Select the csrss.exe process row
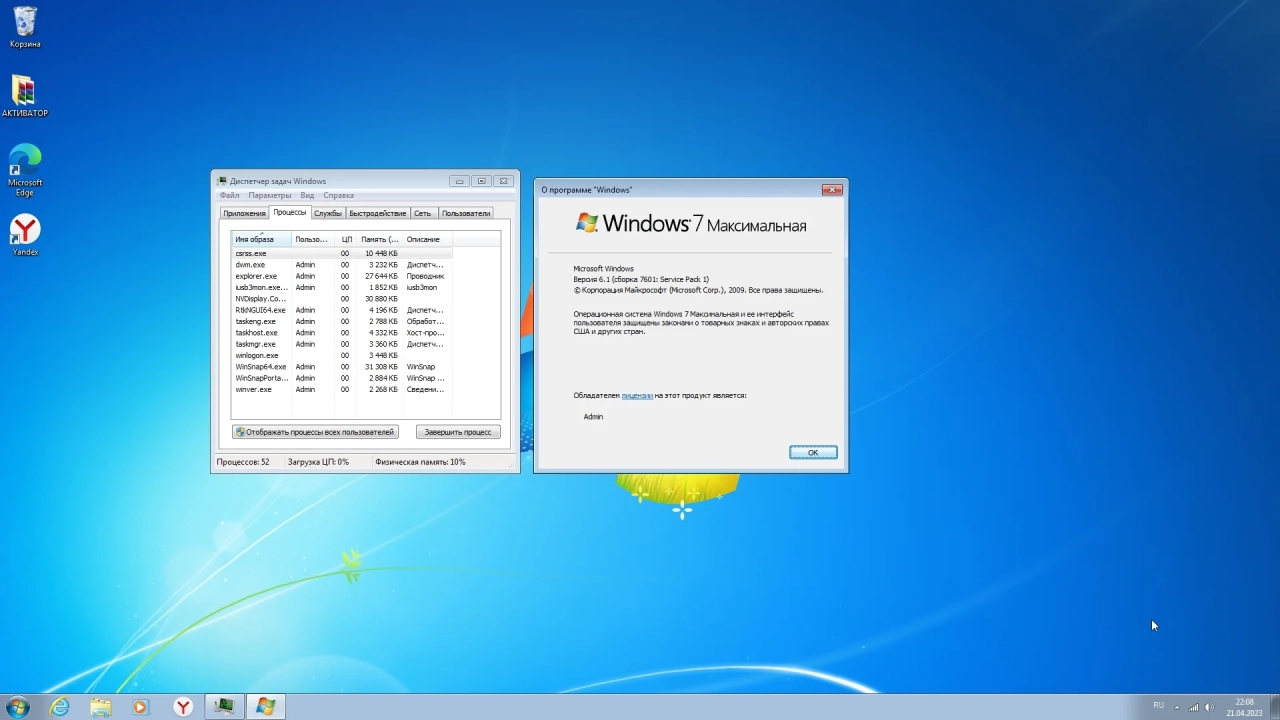 [x=342, y=254]
